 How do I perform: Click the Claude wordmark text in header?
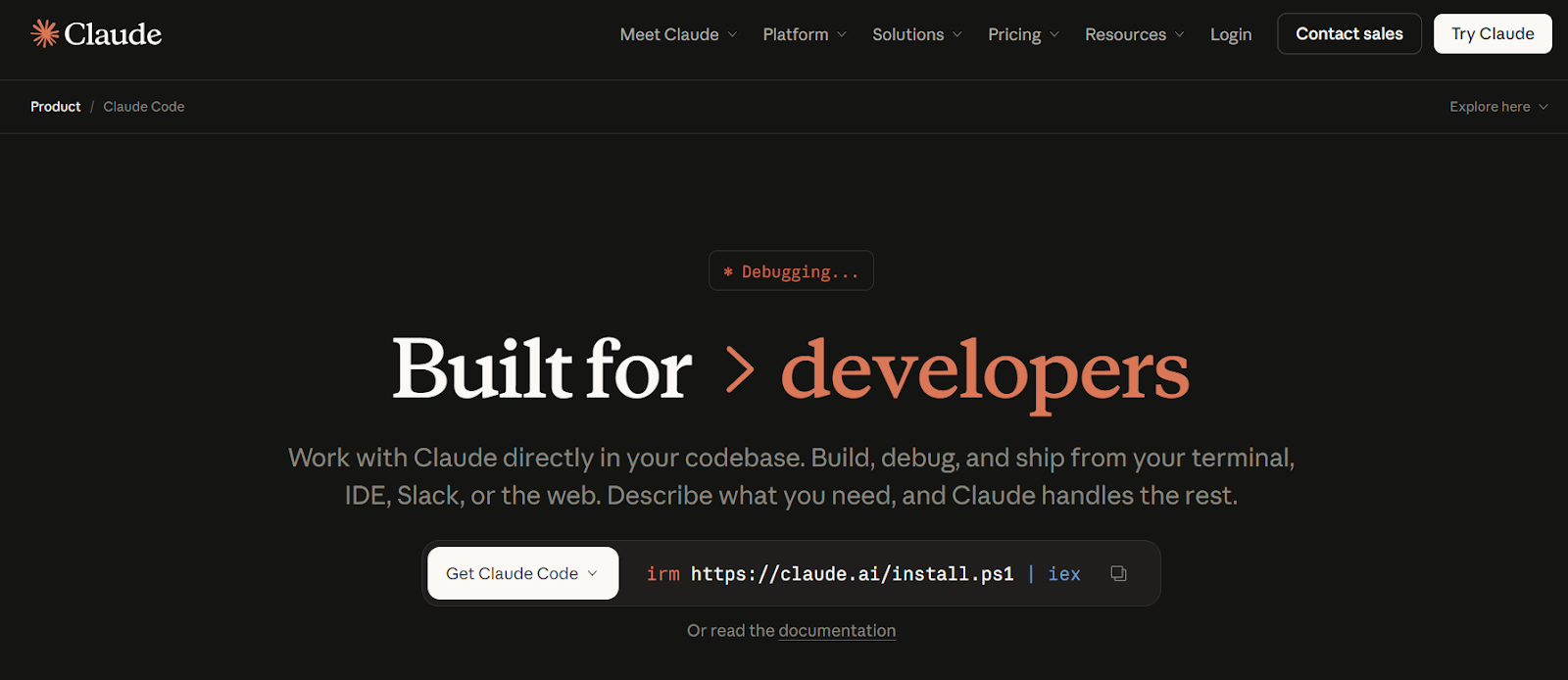pos(113,34)
